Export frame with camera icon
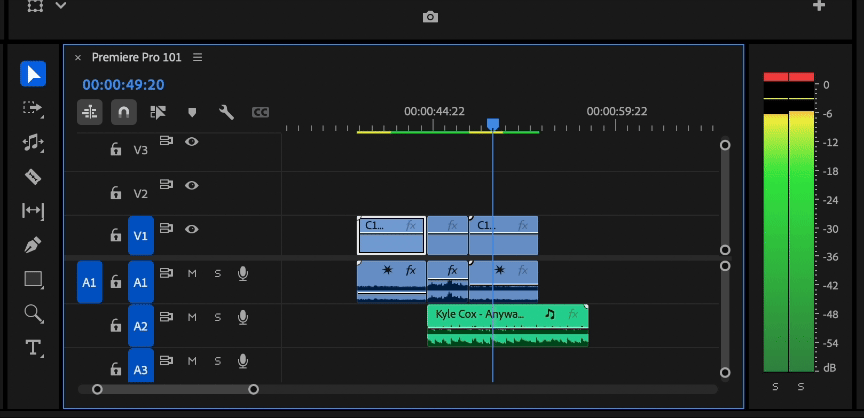 tap(430, 18)
